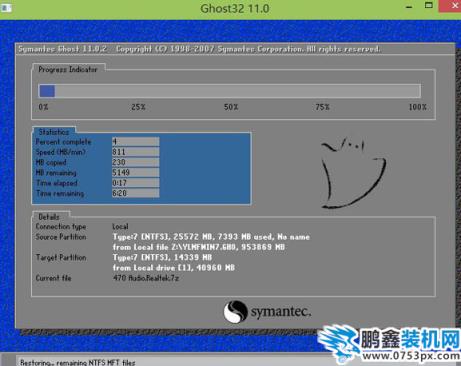
Task: Click the dragon logo watermark
Action: tap(339, 344)
